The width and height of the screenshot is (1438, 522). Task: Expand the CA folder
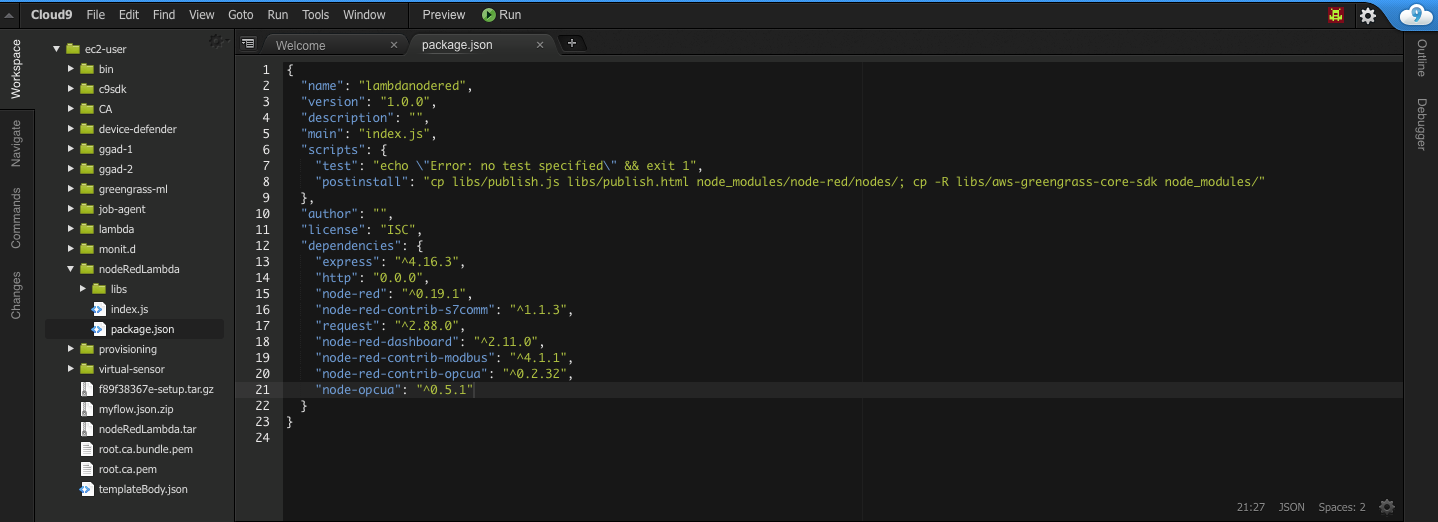coord(71,109)
